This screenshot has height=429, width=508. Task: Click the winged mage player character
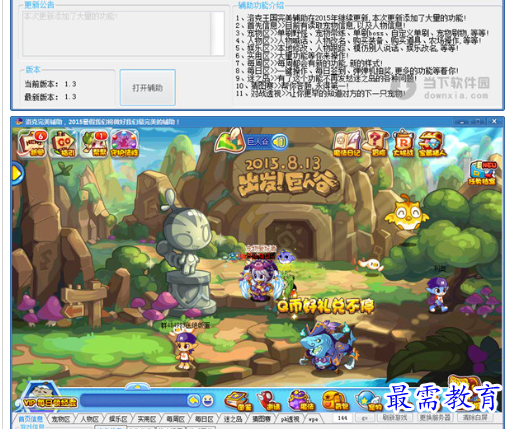(261, 280)
